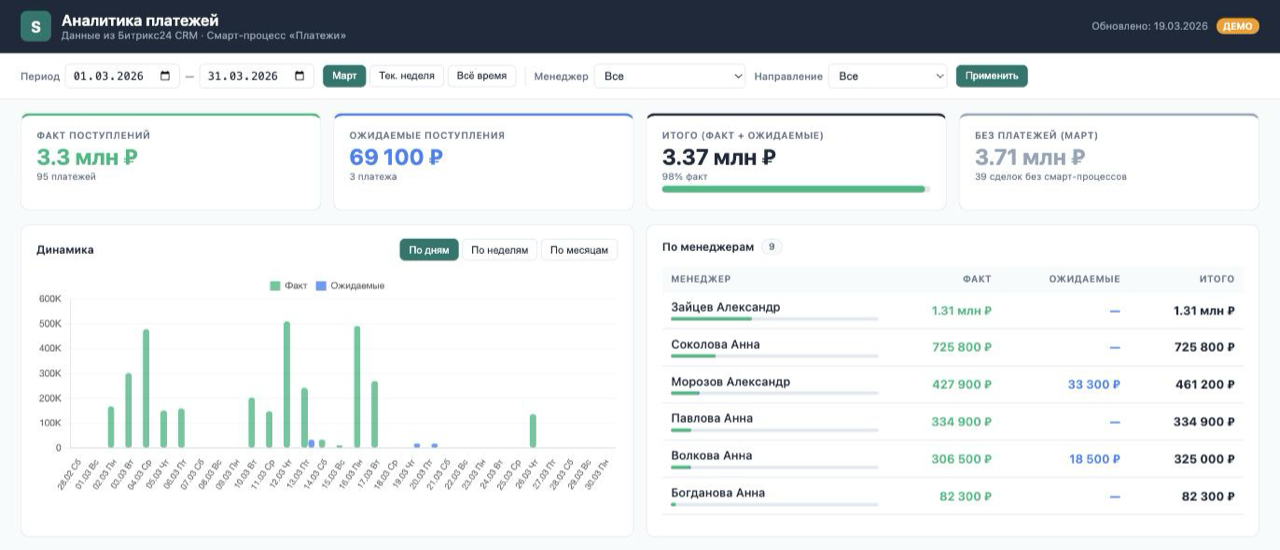Click the Без платежей (март) card
The height and width of the screenshot is (550, 1280).
[1108, 162]
